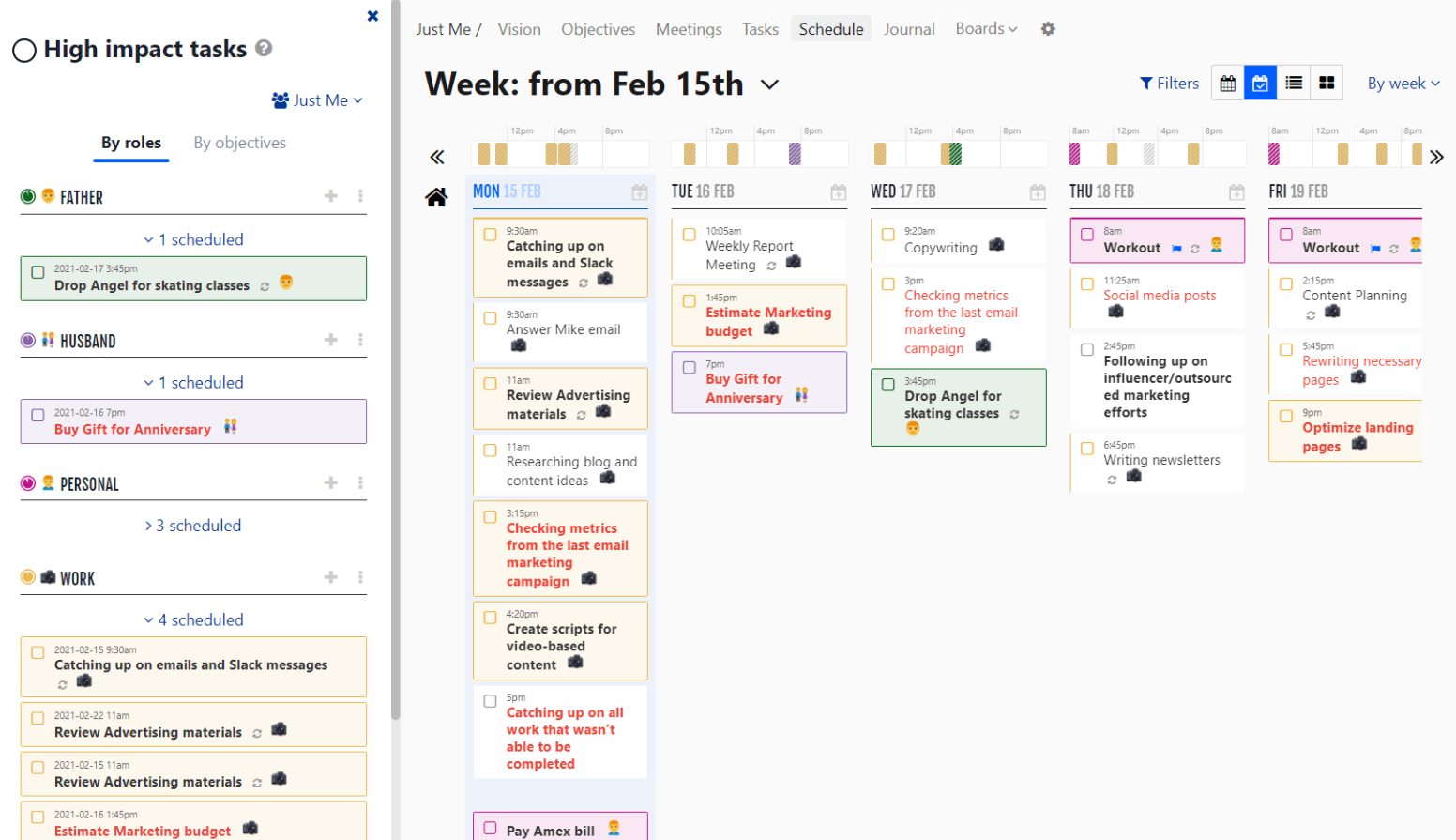Screen dimensions: 1456x840
Task: Click the double-left arrow to go back a week
Action: (437, 157)
